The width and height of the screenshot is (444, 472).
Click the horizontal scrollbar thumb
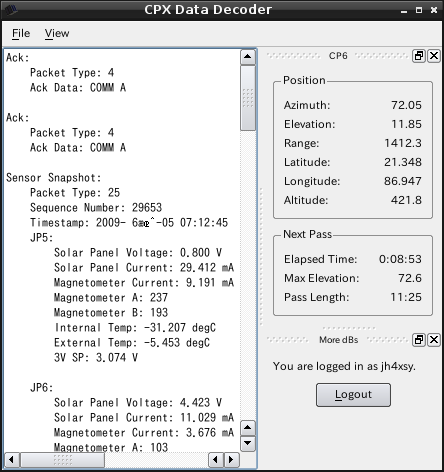(x=62, y=460)
